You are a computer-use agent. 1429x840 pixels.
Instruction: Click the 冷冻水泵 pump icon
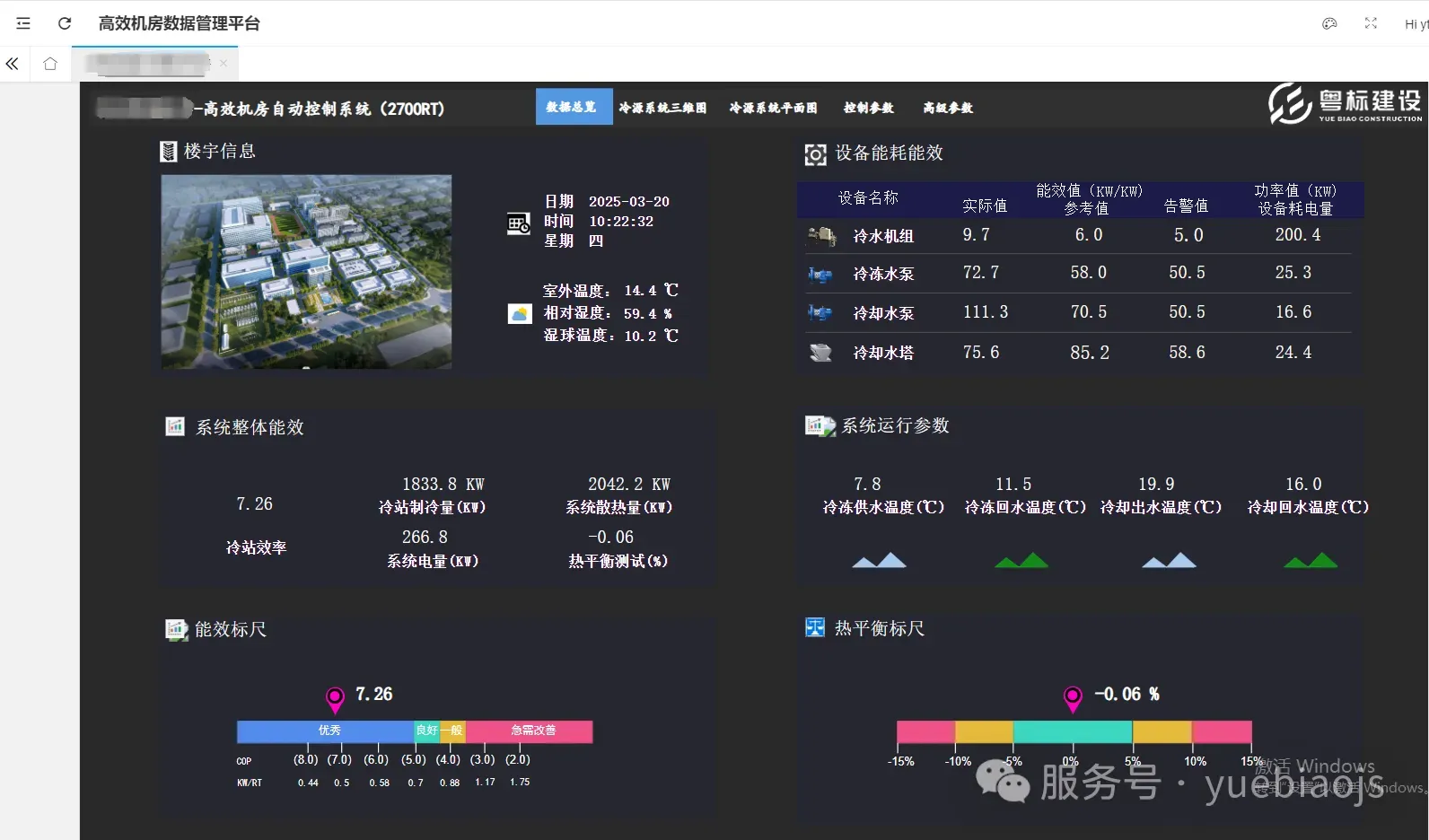tap(820, 275)
